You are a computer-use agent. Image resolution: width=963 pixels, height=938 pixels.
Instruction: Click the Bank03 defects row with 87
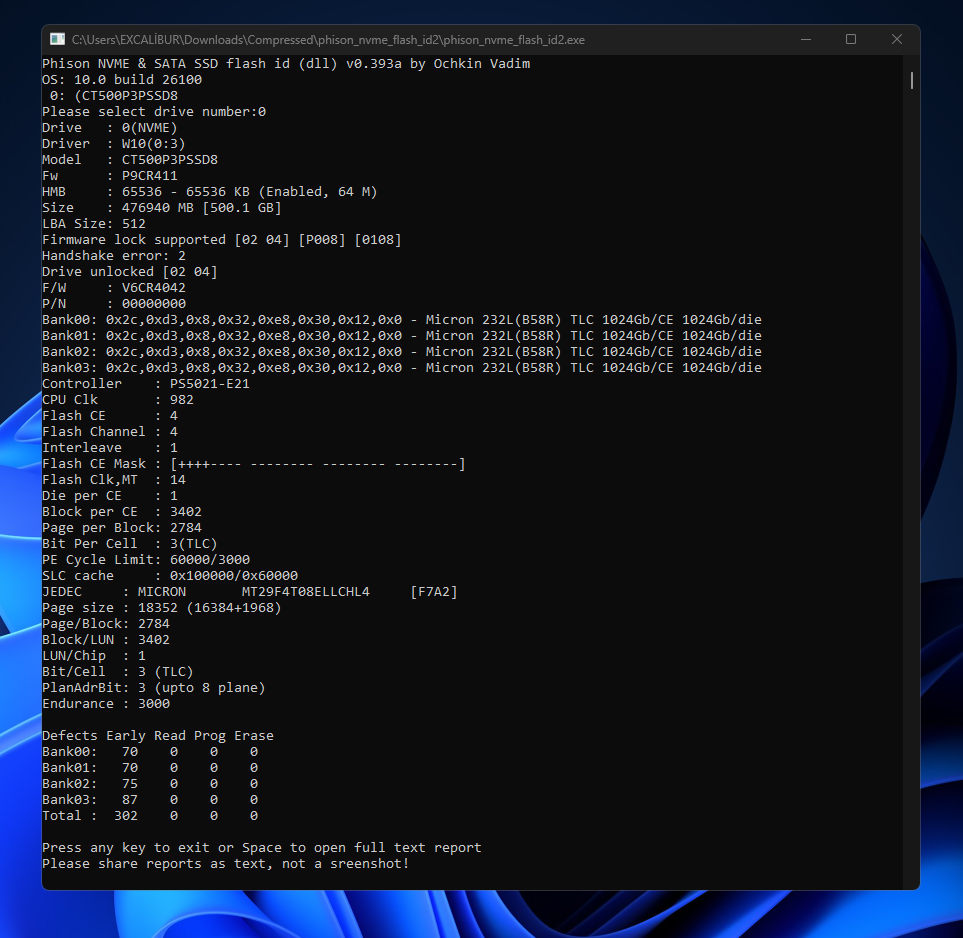[150, 799]
